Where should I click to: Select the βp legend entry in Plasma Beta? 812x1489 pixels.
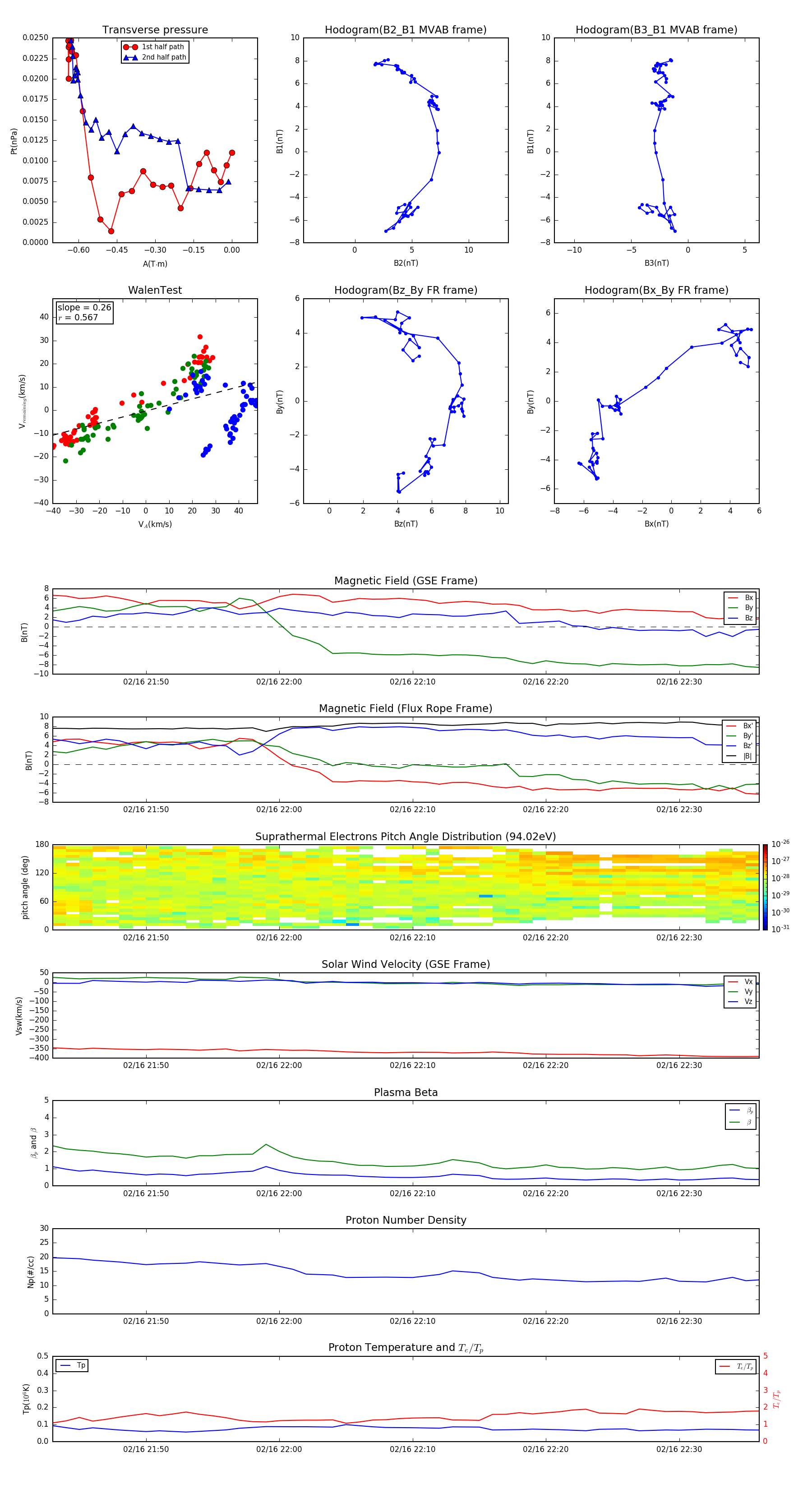tap(742, 1110)
